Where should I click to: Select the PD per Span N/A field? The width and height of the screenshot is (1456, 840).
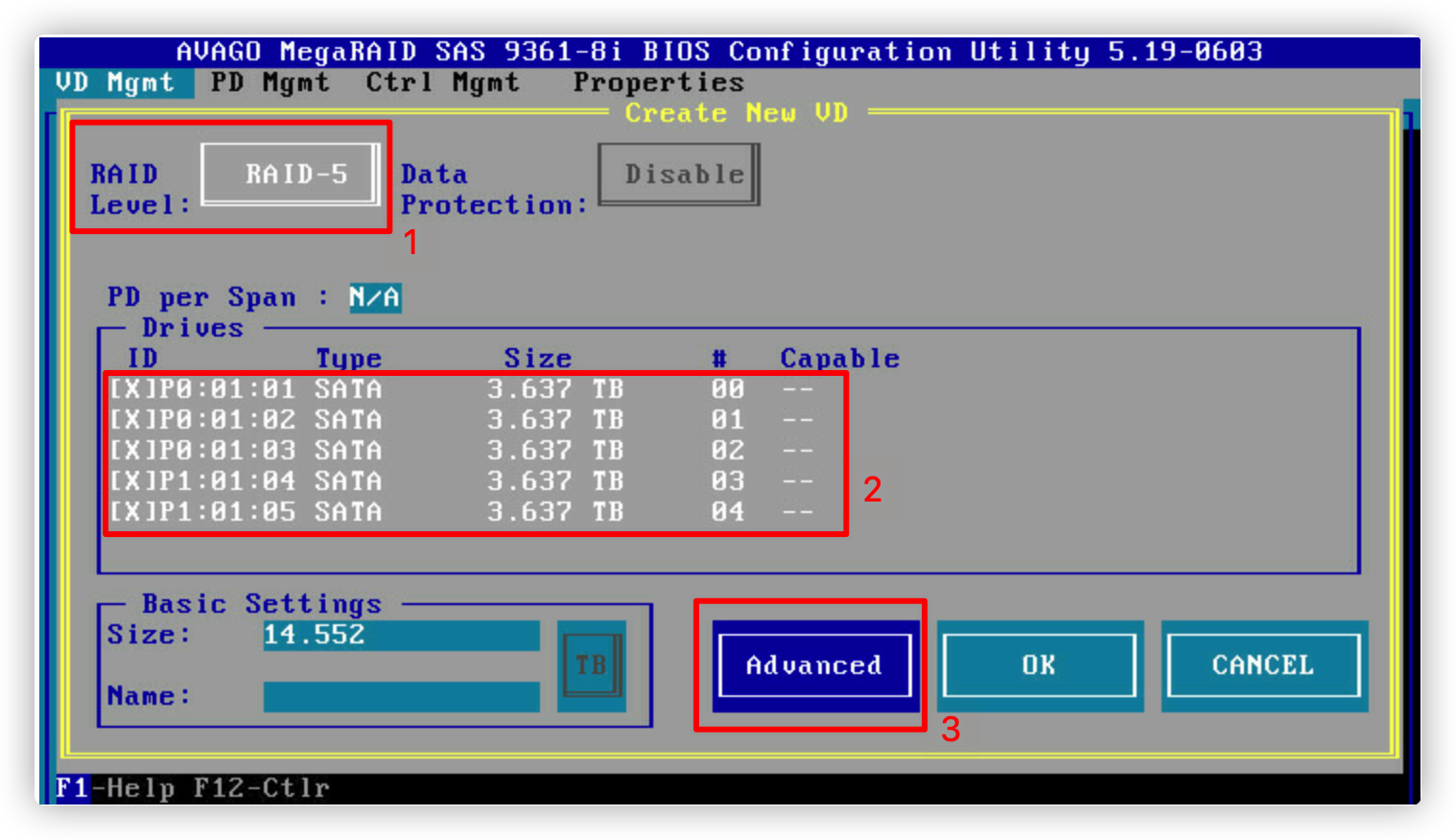[x=374, y=297]
